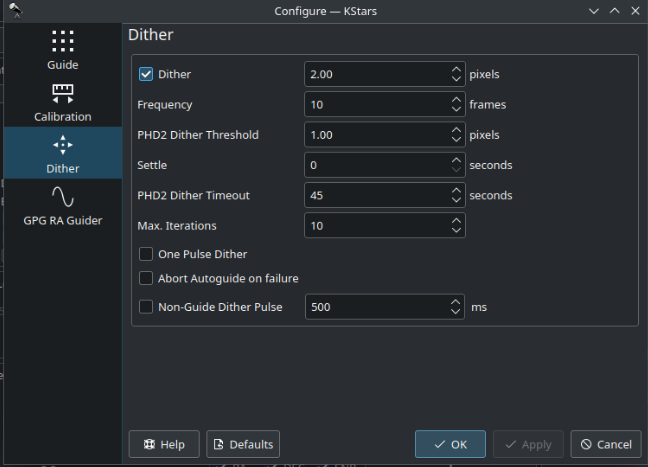Increase PHD2 Dither Threshold with up arrow

456,130
